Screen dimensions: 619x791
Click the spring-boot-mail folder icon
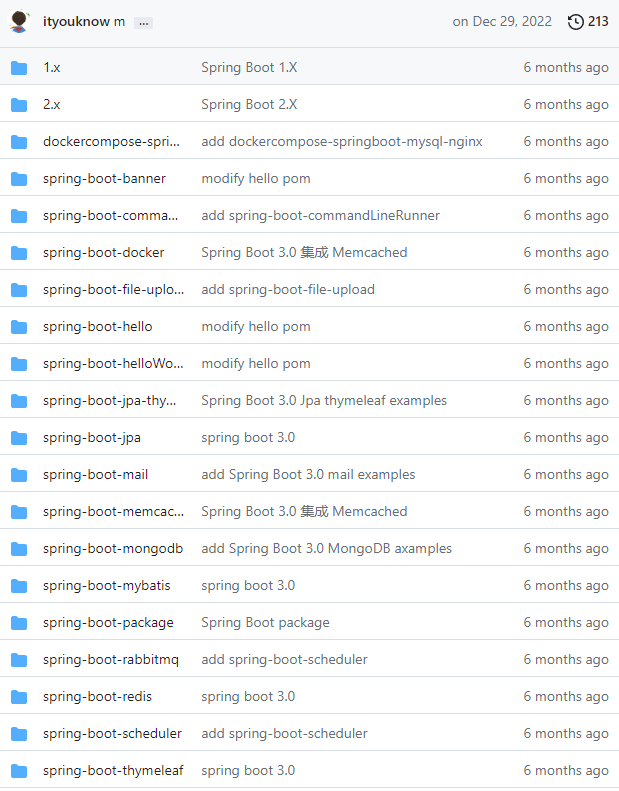19,475
